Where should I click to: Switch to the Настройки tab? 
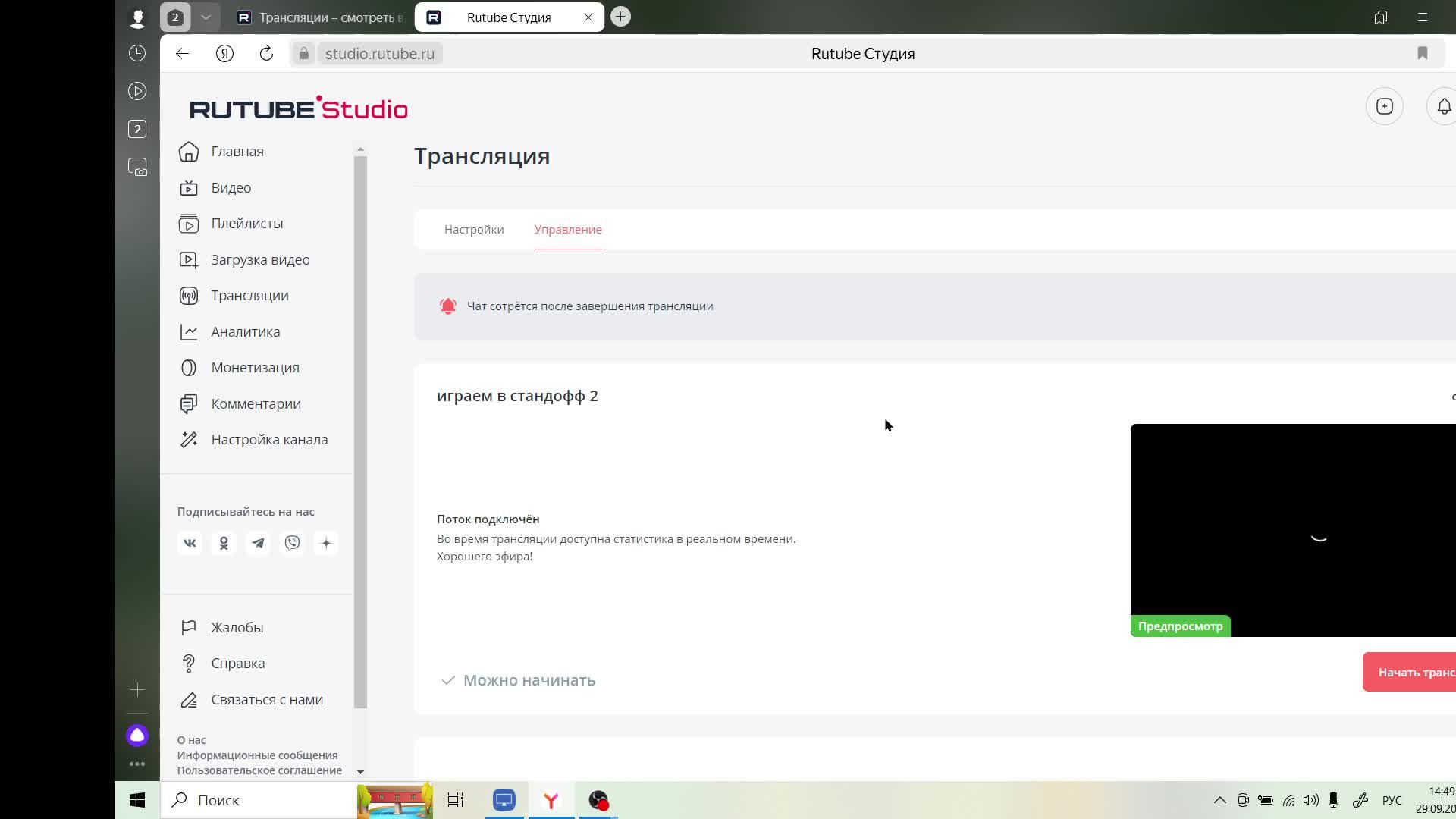[474, 230]
